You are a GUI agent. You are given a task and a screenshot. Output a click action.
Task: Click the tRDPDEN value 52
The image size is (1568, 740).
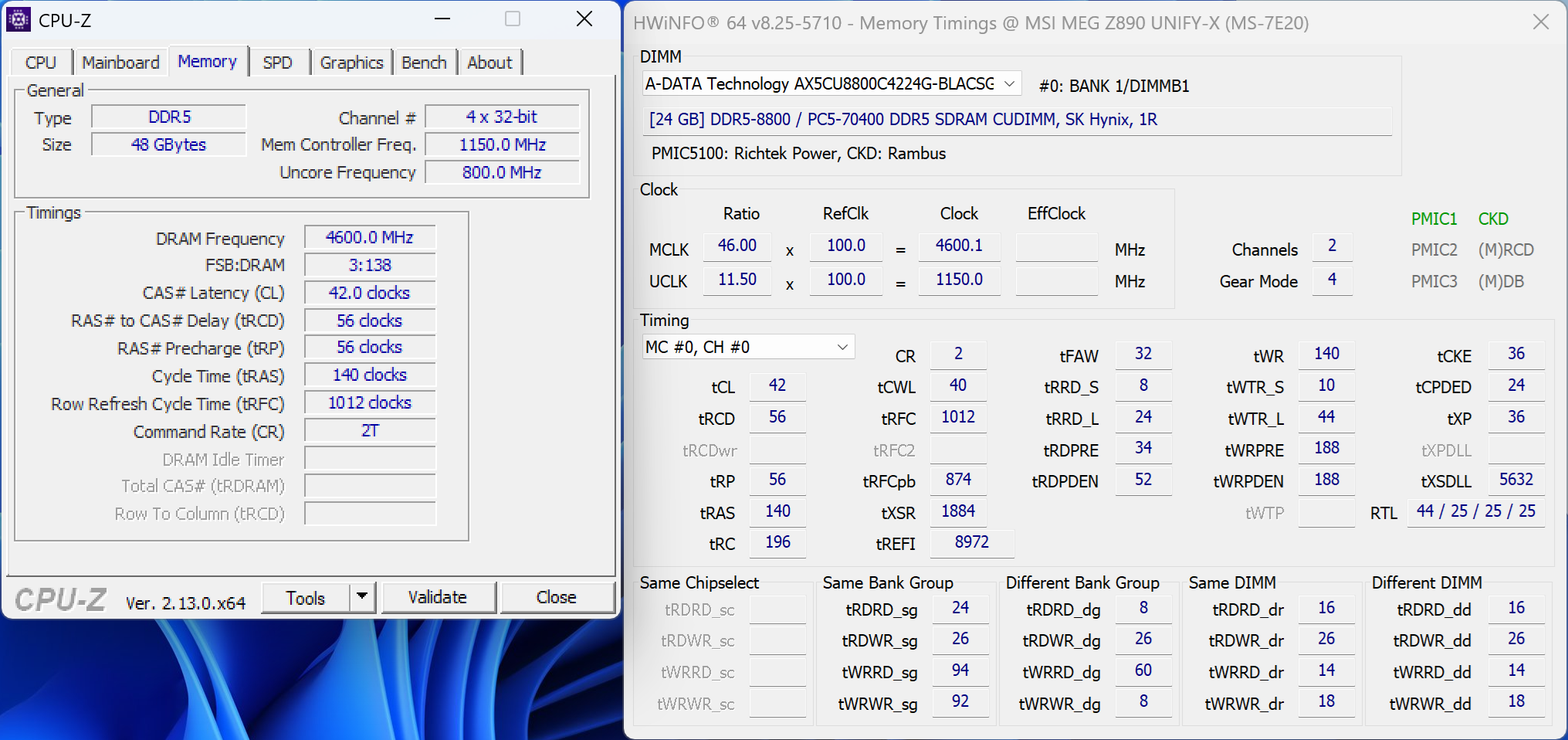[x=1143, y=480]
